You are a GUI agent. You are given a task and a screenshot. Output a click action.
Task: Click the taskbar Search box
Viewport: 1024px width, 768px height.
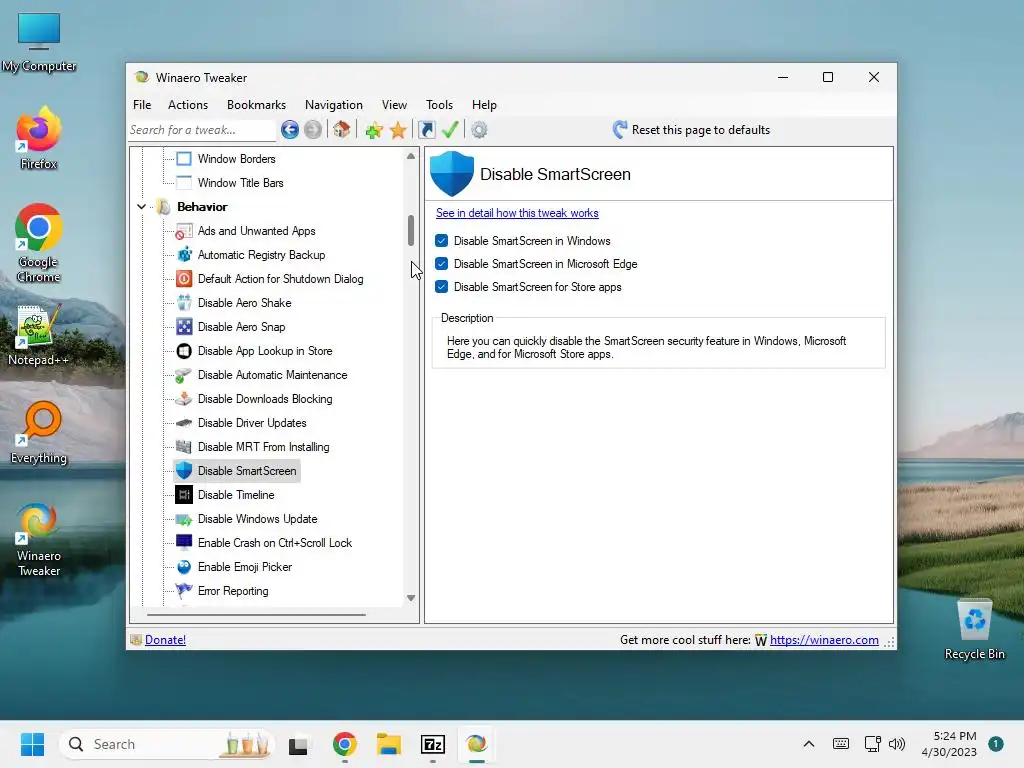tap(166, 744)
